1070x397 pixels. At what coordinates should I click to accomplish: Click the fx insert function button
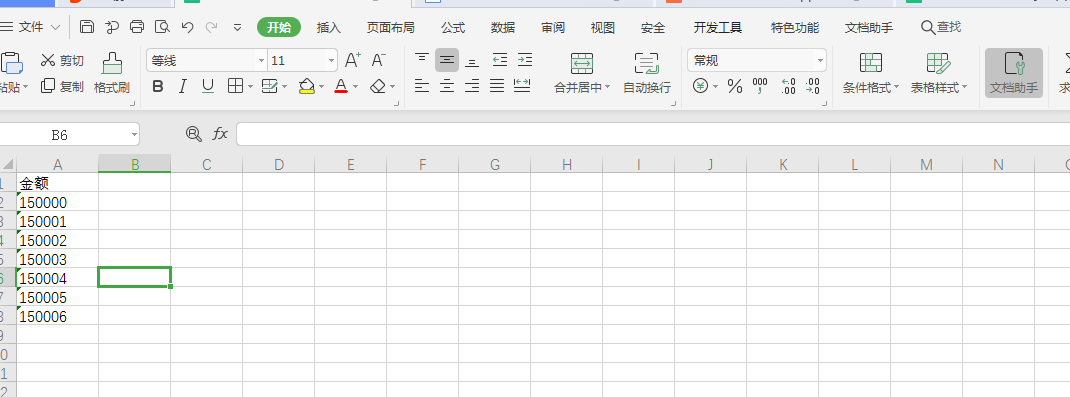coord(220,134)
